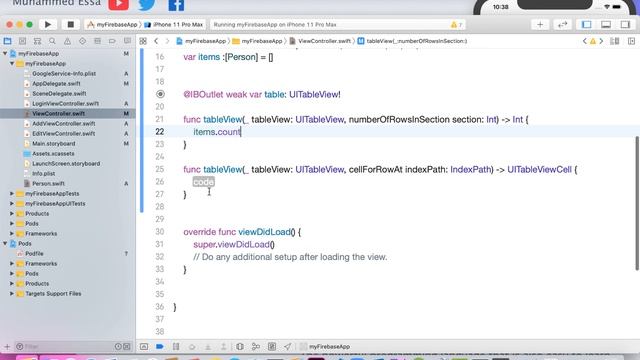Expand the Products folder under myFirebaseApp

click(x=12, y=213)
